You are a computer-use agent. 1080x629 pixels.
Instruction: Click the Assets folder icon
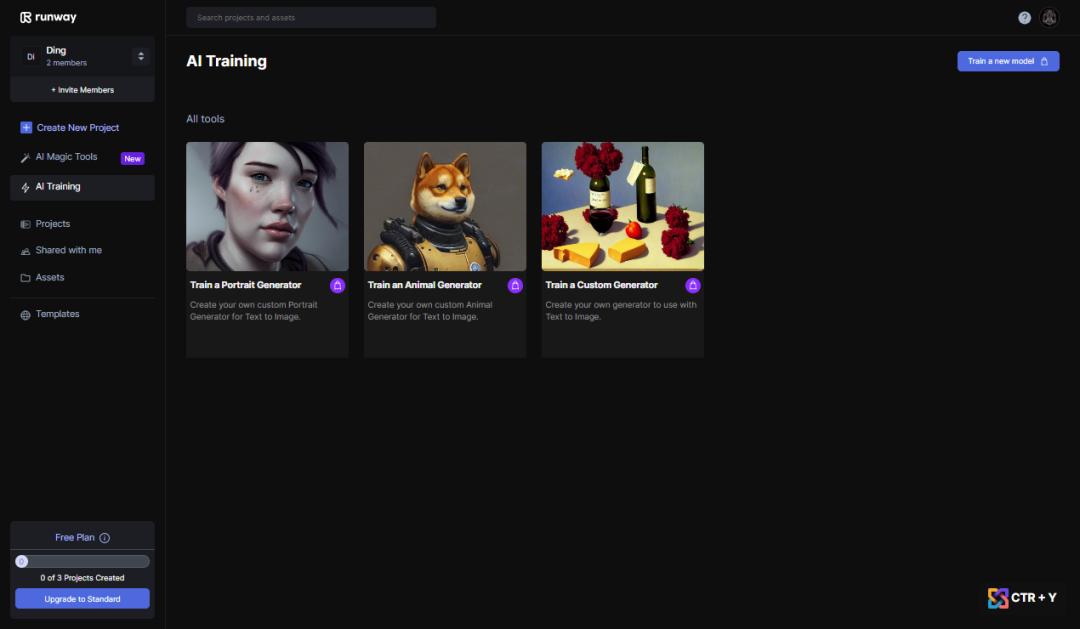(25, 278)
